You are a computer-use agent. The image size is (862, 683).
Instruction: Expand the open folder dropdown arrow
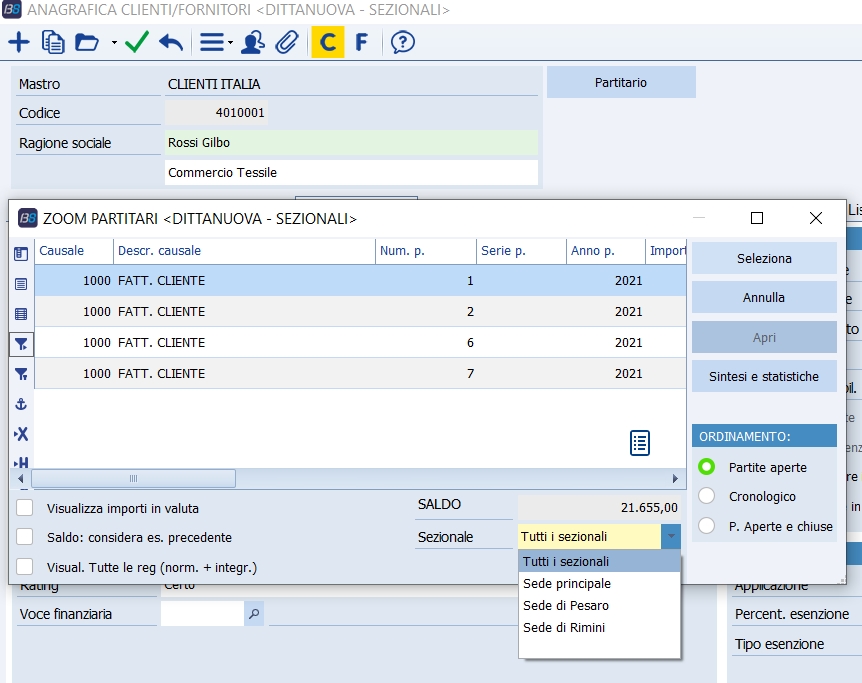pos(114,43)
